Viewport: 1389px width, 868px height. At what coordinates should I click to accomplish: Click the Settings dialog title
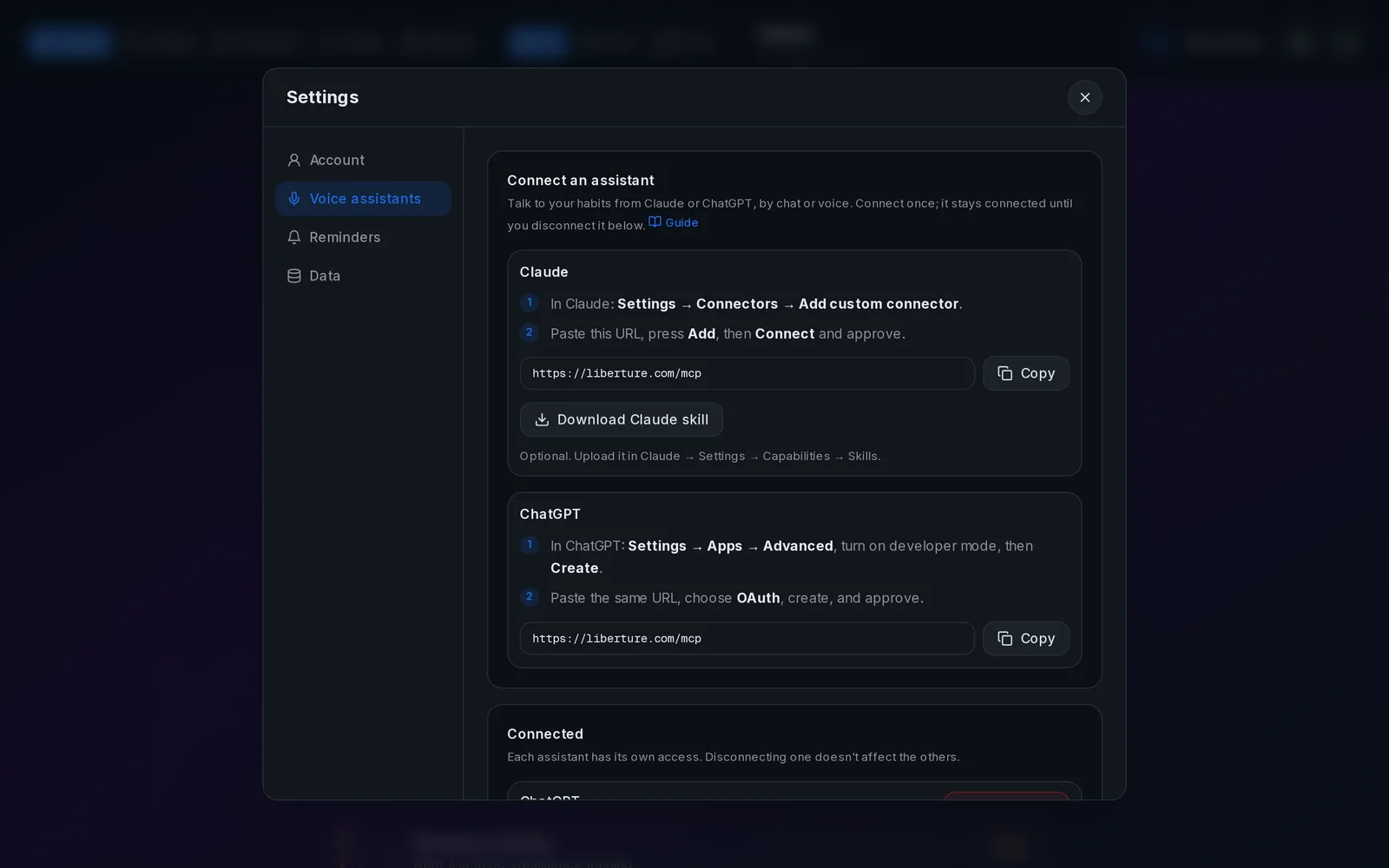[322, 97]
